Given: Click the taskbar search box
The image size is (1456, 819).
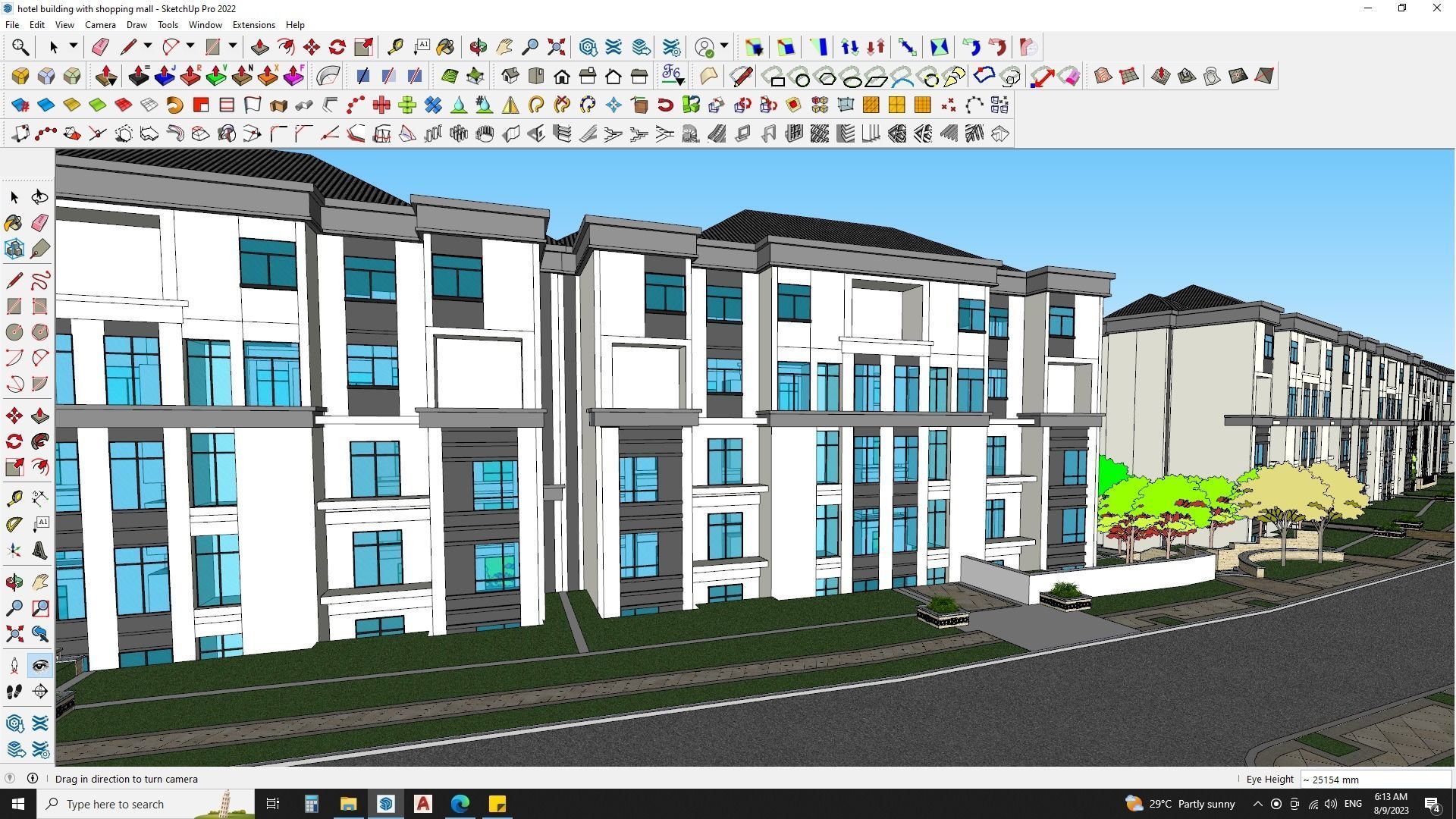Looking at the screenshot, I should coord(146,804).
